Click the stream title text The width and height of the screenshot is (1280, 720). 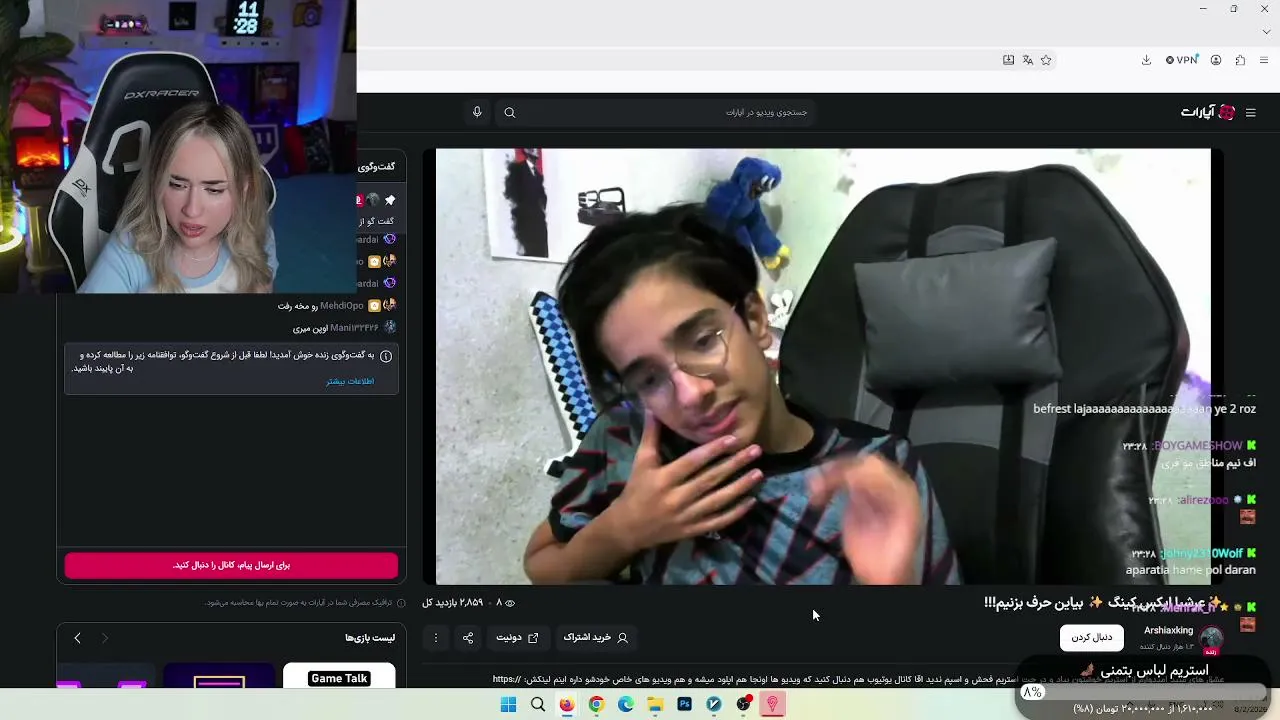point(1104,602)
